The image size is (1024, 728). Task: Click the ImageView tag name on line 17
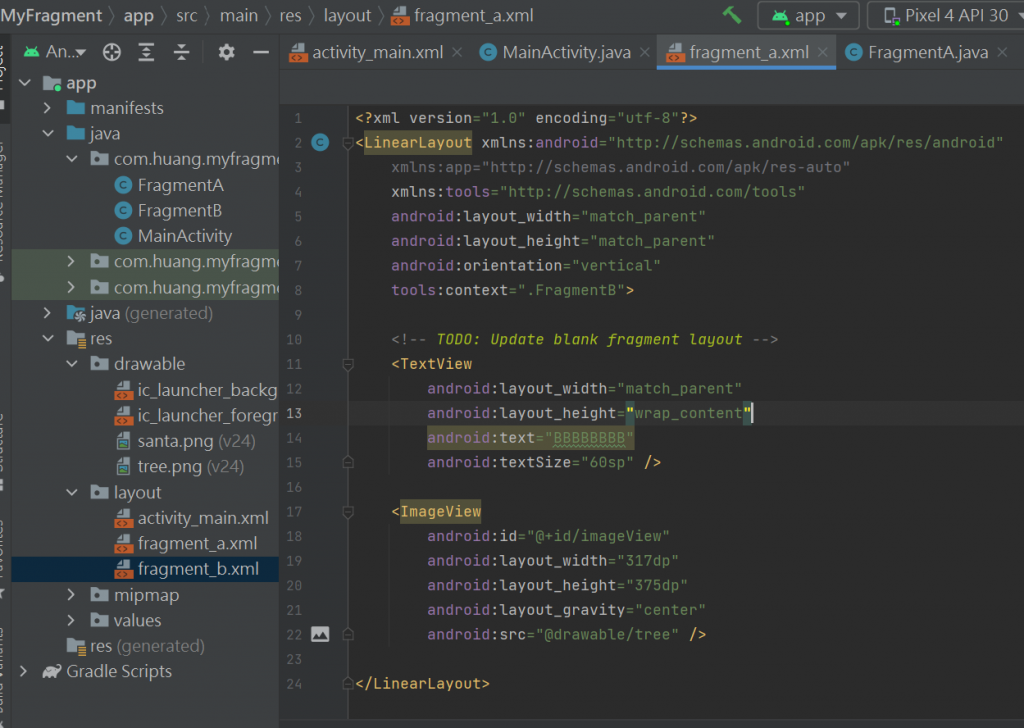440,511
